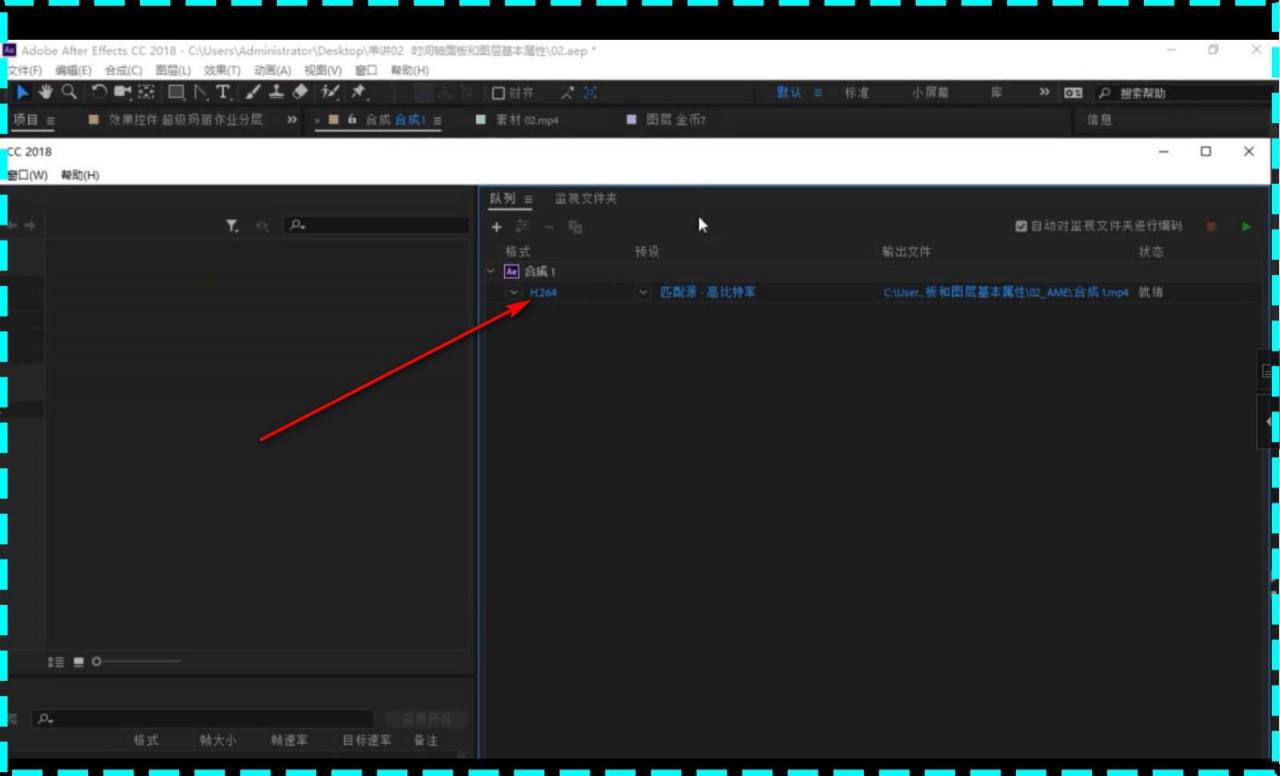Pick the Rotation tool
Image resolution: width=1280 pixels, height=776 pixels.
coord(99,92)
